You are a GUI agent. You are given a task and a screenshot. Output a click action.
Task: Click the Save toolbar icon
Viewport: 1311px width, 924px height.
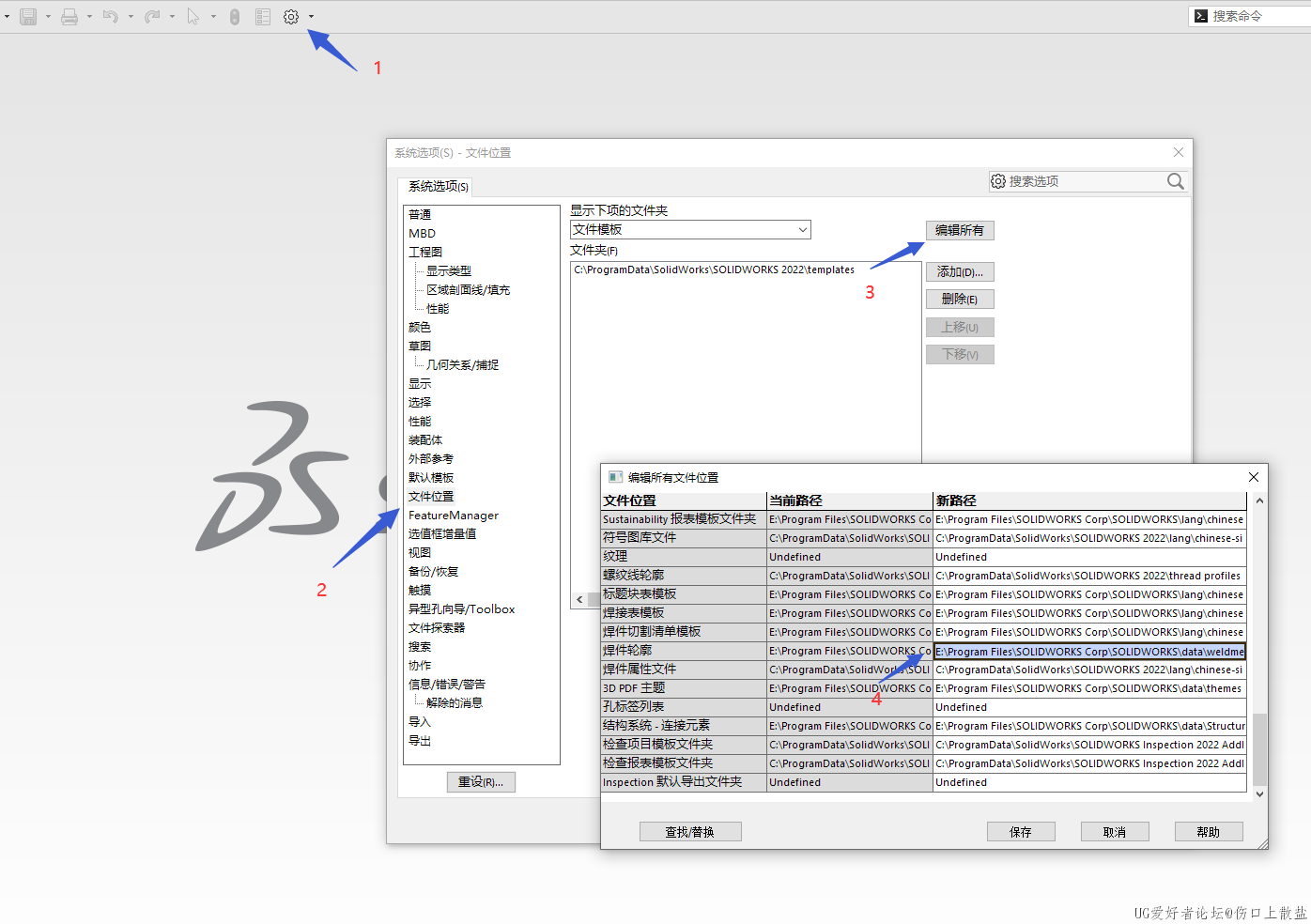click(x=28, y=17)
